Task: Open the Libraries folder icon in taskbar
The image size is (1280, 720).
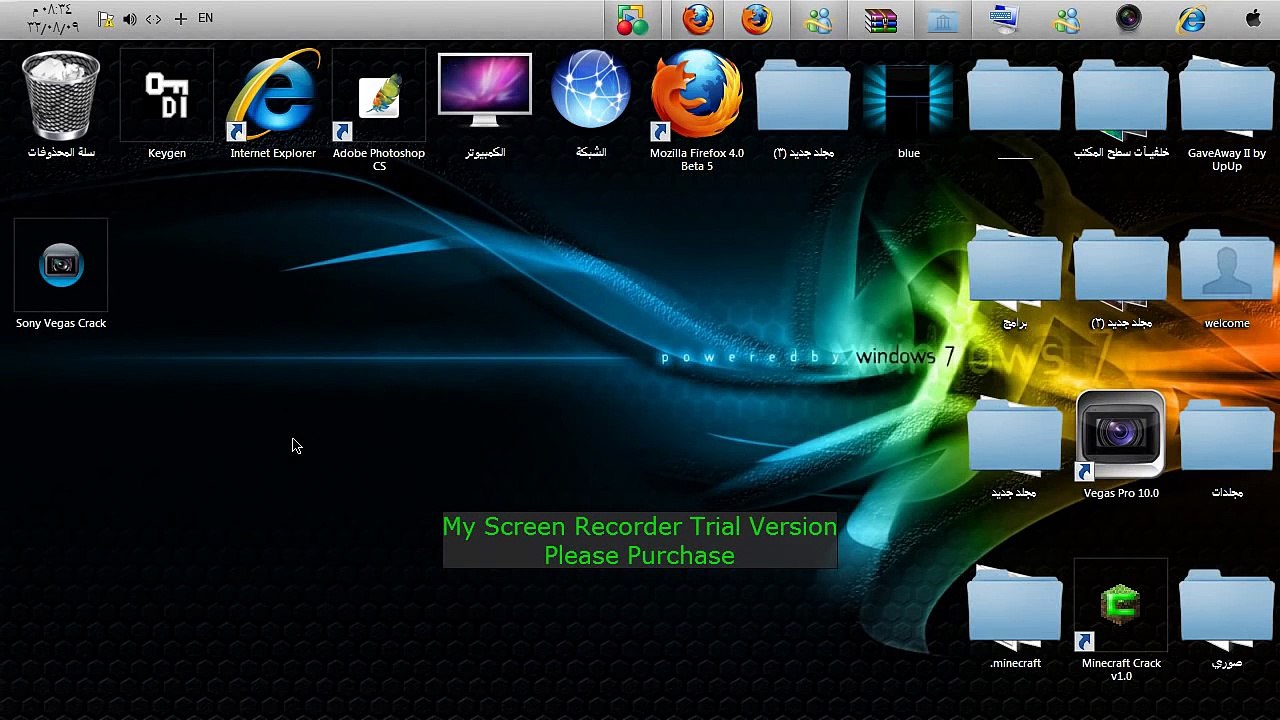Action: [943, 20]
